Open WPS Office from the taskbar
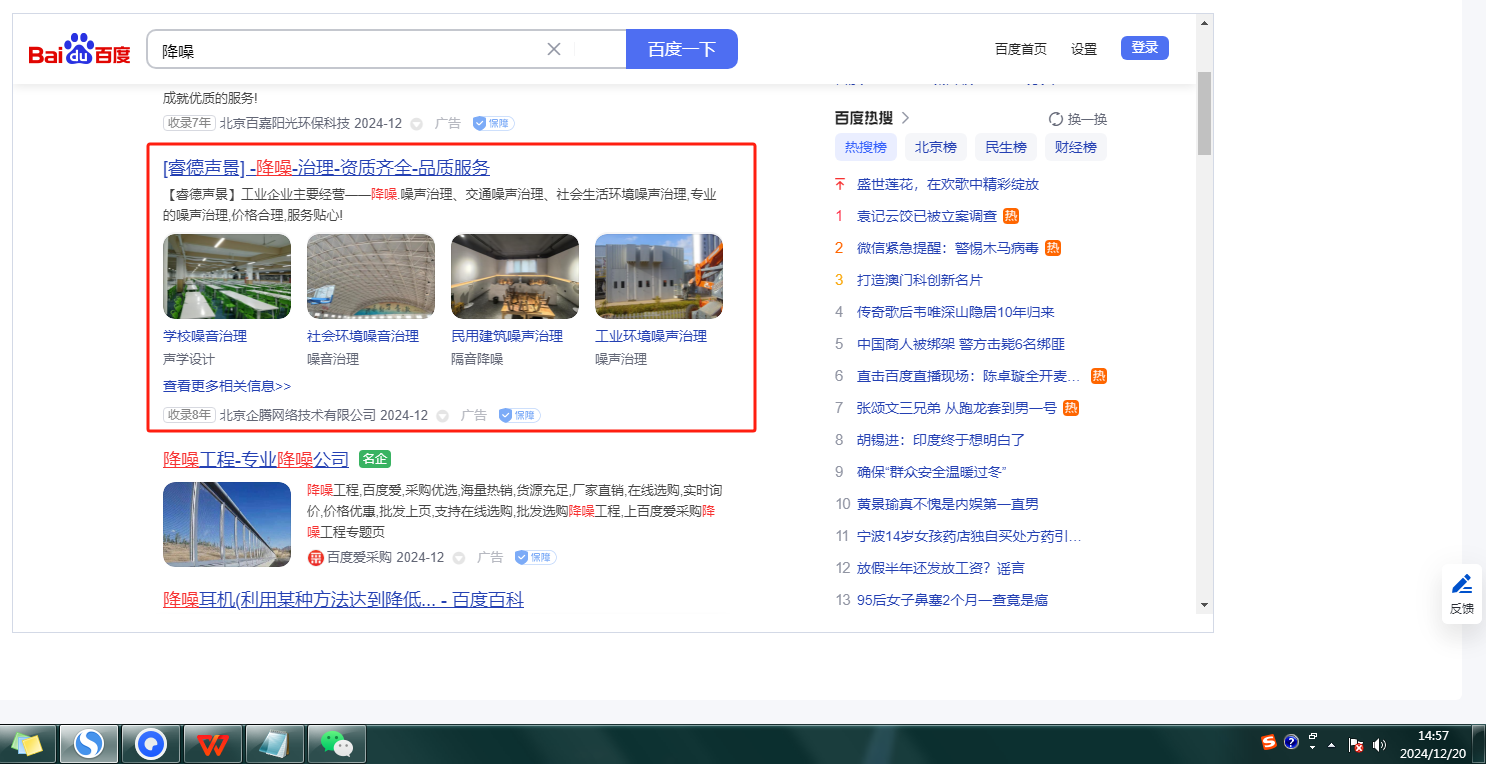This screenshot has height=764, width=1486. click(x=212, y=744)
